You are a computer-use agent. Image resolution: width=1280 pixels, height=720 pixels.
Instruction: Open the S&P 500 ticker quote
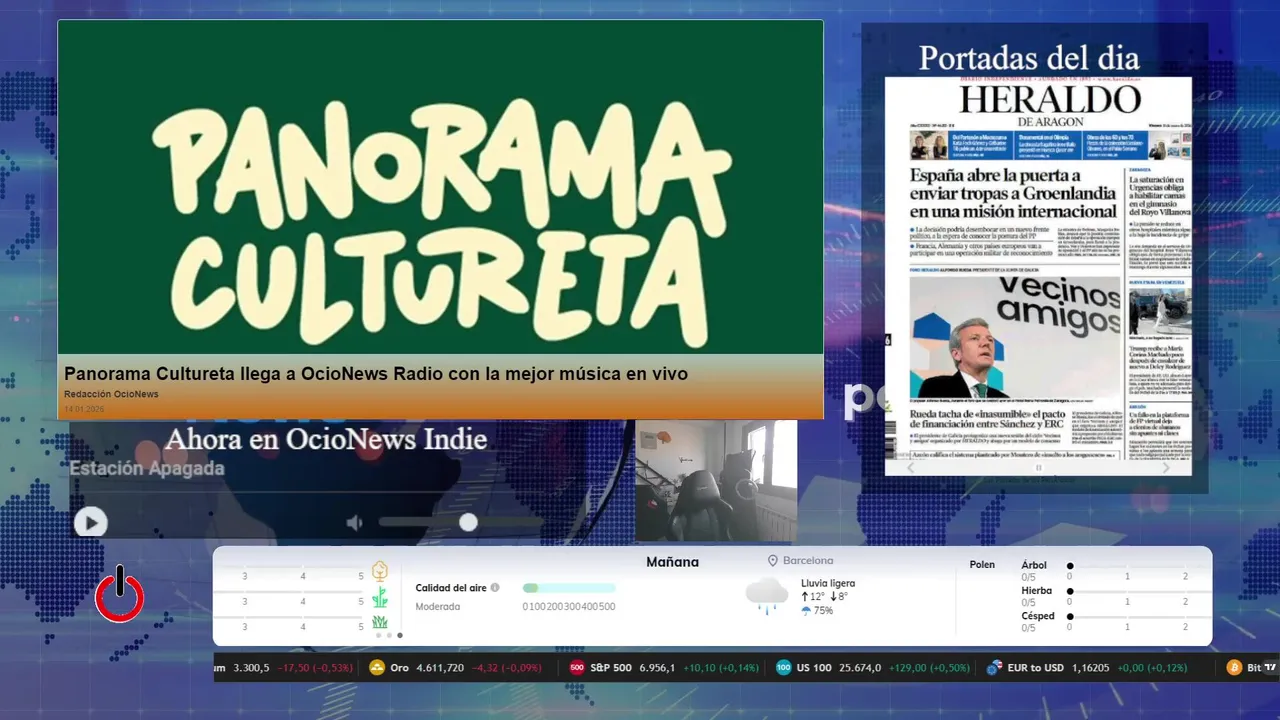[662, 668]
